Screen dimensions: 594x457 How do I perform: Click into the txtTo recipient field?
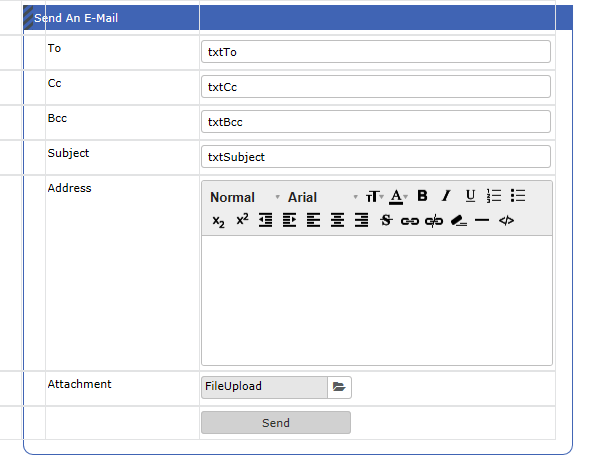coord(376,52)
